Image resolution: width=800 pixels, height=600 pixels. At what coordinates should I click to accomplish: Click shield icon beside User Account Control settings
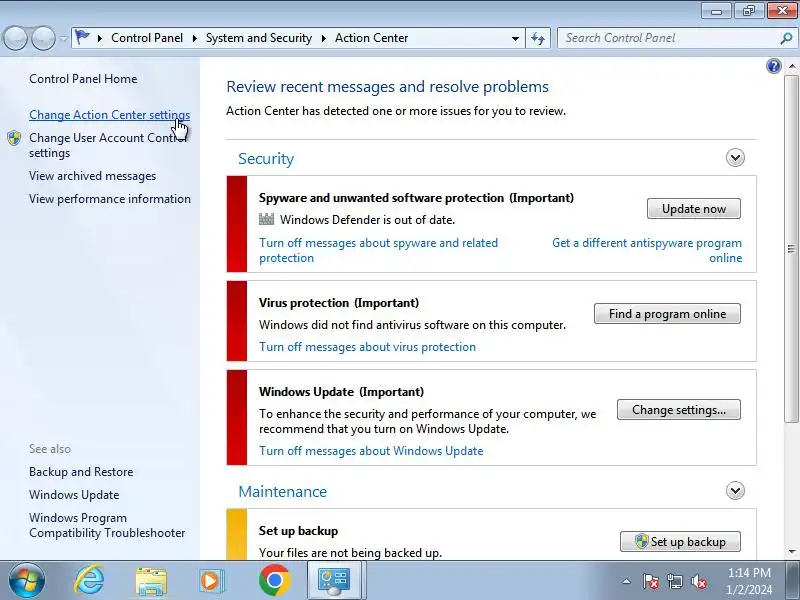pos(14,138)
